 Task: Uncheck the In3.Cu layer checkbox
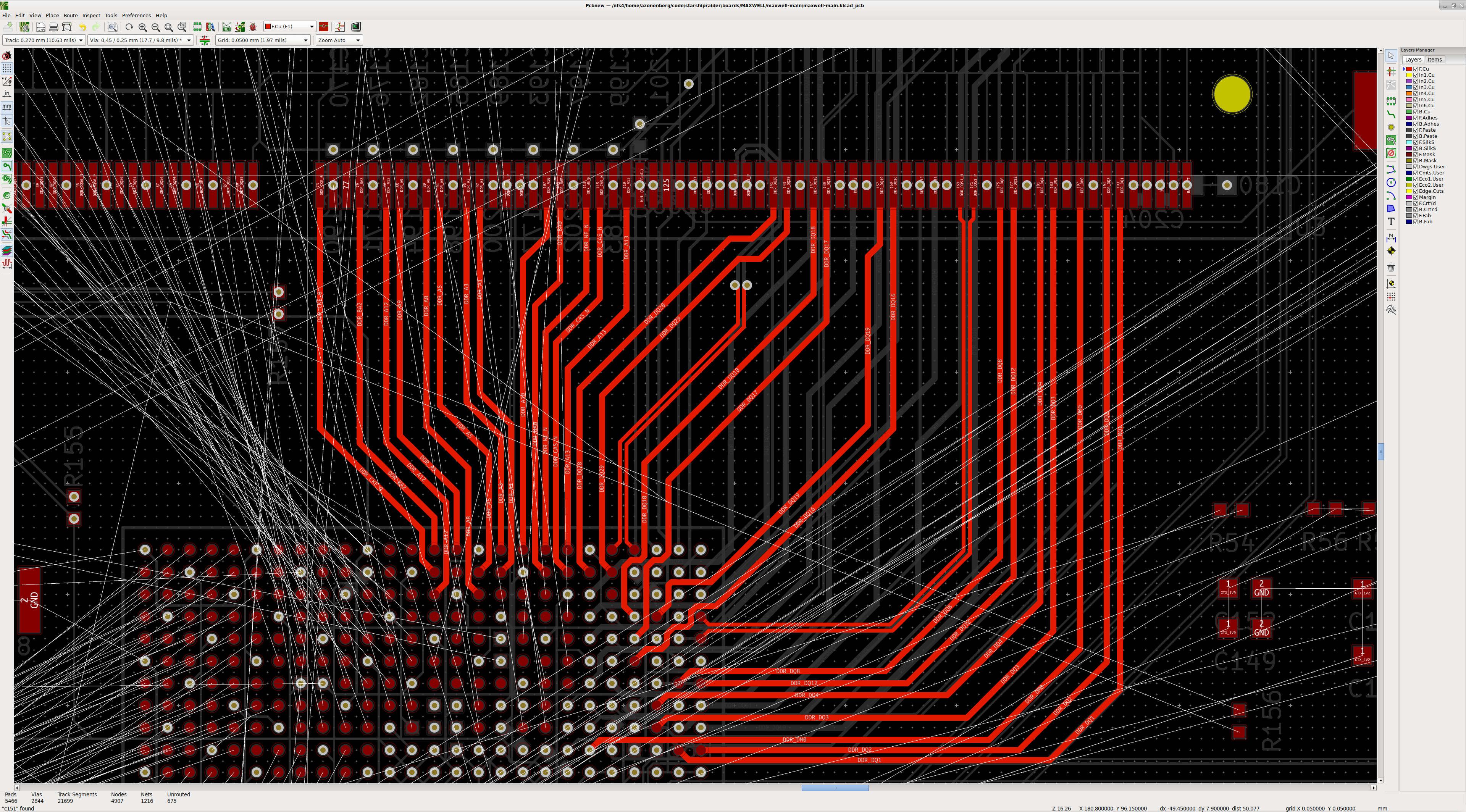[x=1415, y=87]
